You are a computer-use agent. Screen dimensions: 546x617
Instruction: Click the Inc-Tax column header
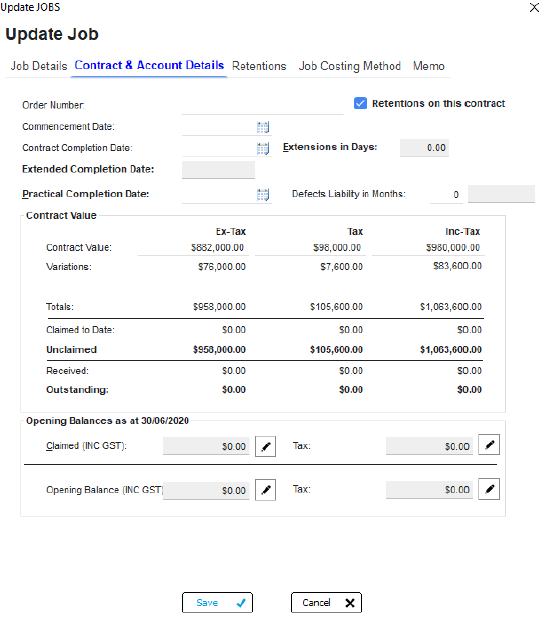point(463,232)
